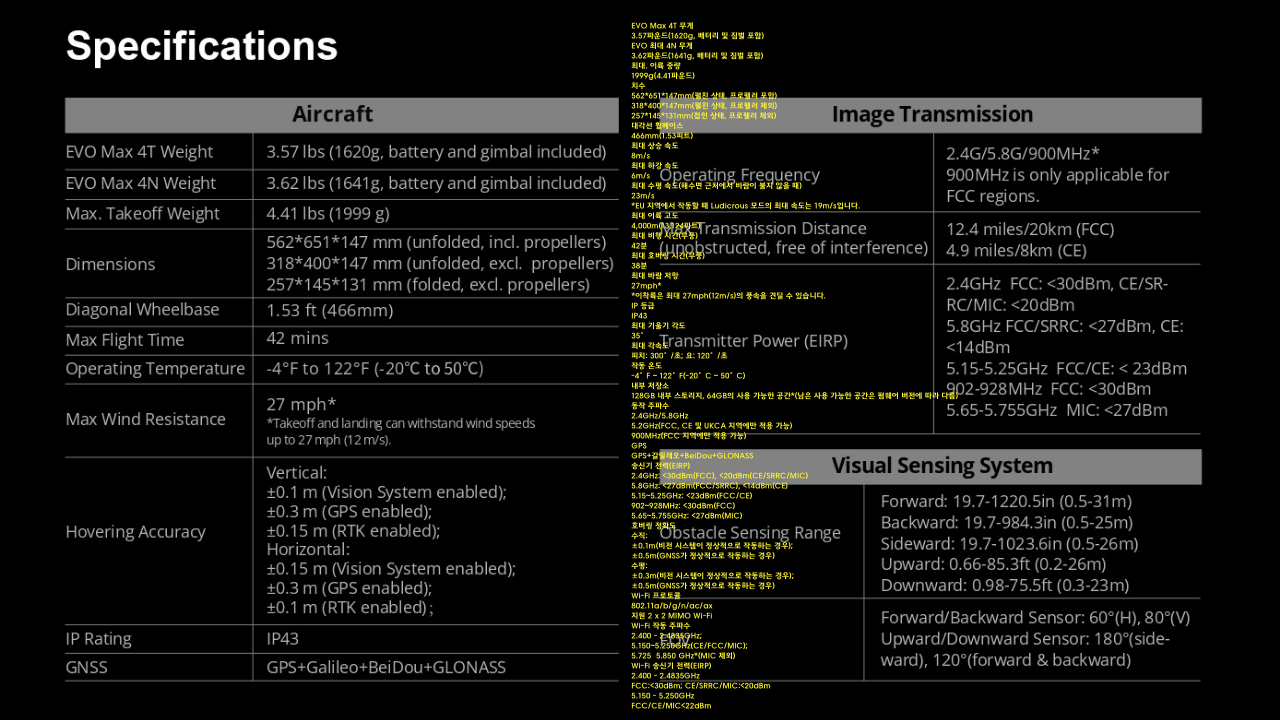
Task: Select "4.9 miles/8km (CE)" value
Action: [1016, 250]
